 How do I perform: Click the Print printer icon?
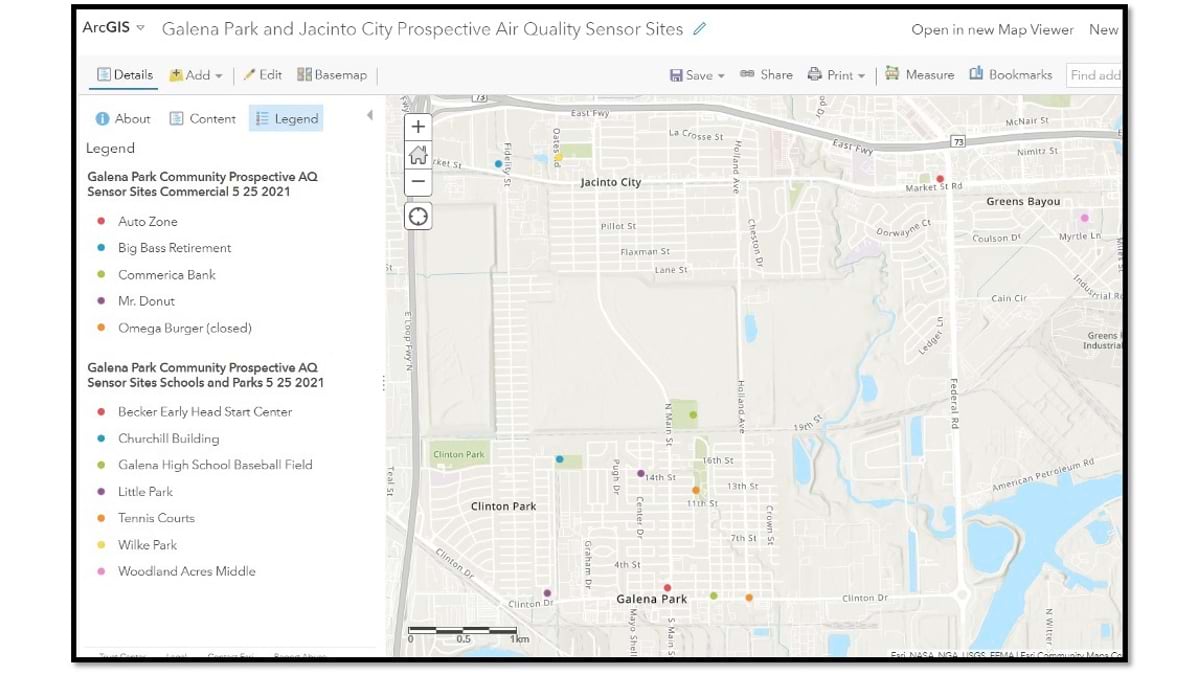(x=815, y=75)
